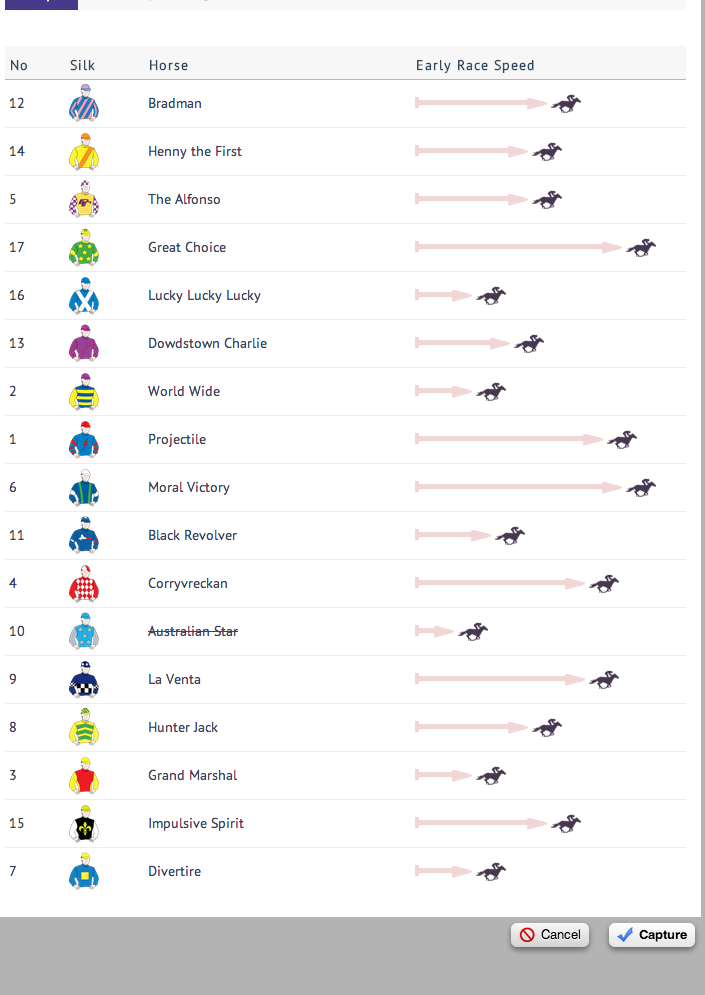The width and height of the screenshot is (705, 995).
Task: Click Moral Victory's running horse marker
Action: coord(641,487)
